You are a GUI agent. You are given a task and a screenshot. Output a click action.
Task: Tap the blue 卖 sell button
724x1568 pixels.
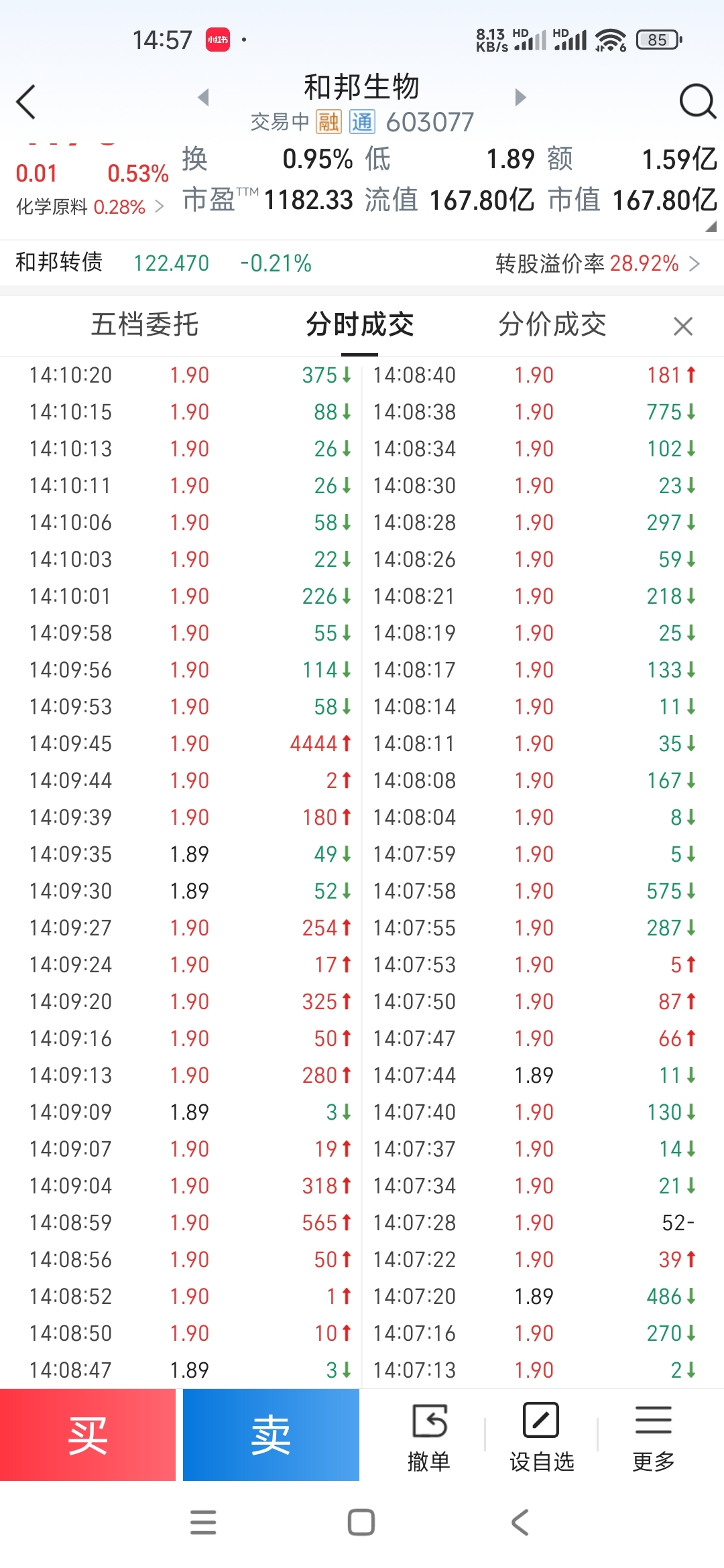[271, 1435]
